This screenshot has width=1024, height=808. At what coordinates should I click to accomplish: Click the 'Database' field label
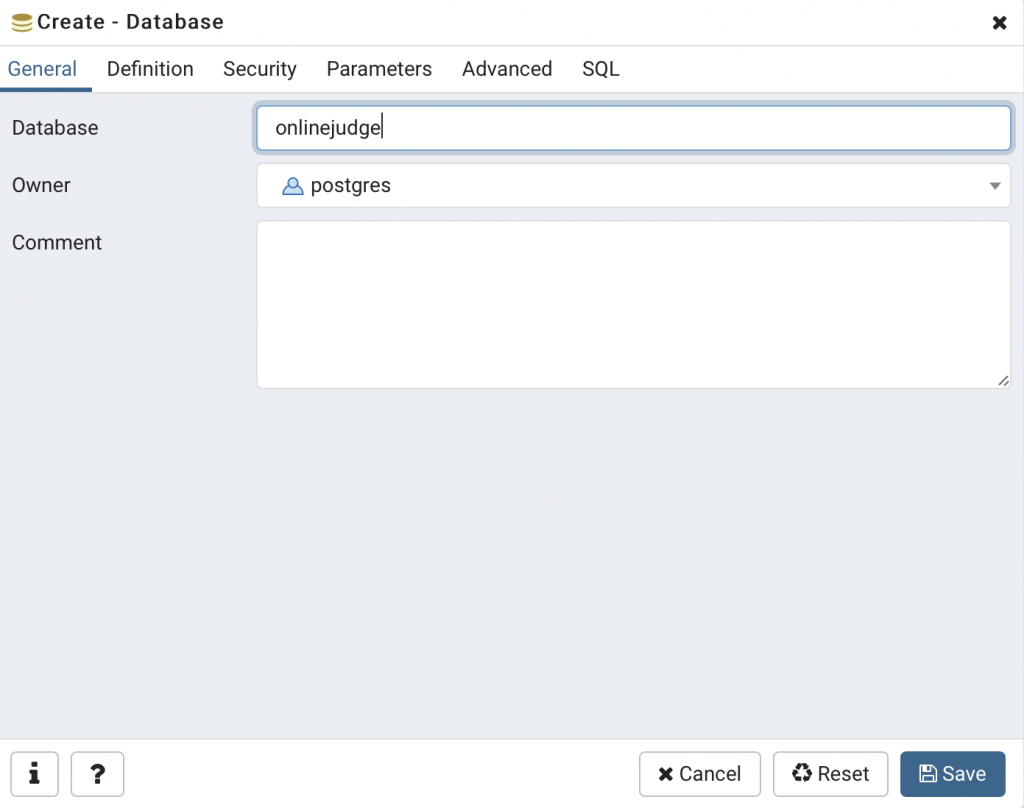click(55, 128)
